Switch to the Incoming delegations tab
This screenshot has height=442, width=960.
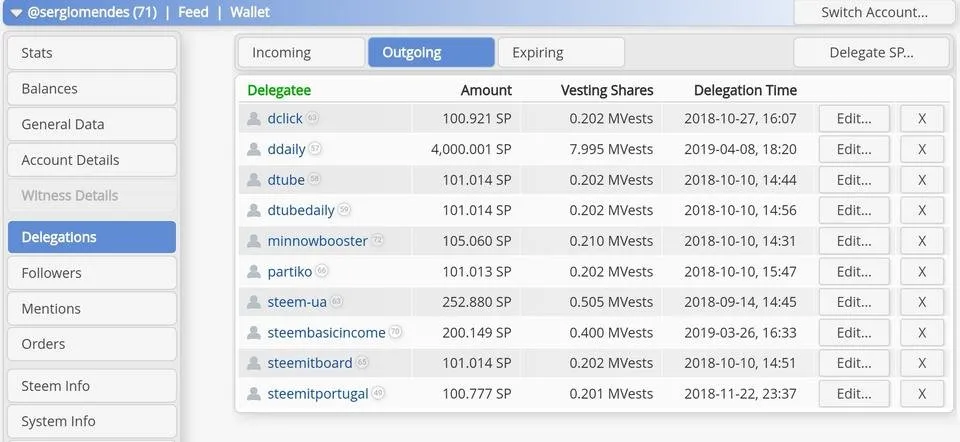tap(301, 53)
